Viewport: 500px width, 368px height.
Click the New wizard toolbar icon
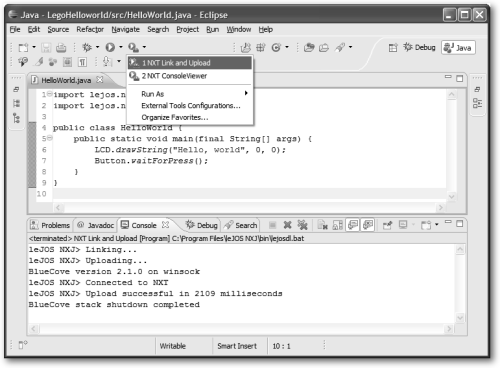(x=23, y=48)
